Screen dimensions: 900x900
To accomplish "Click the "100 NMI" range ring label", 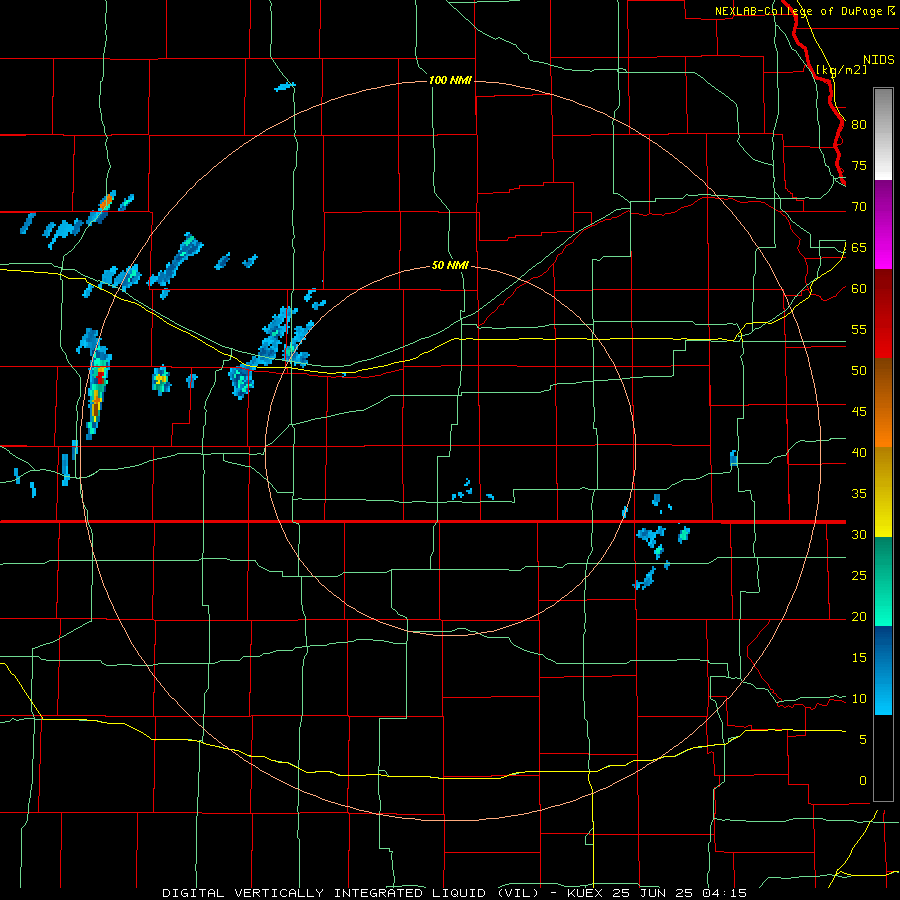I will point(450,80).
